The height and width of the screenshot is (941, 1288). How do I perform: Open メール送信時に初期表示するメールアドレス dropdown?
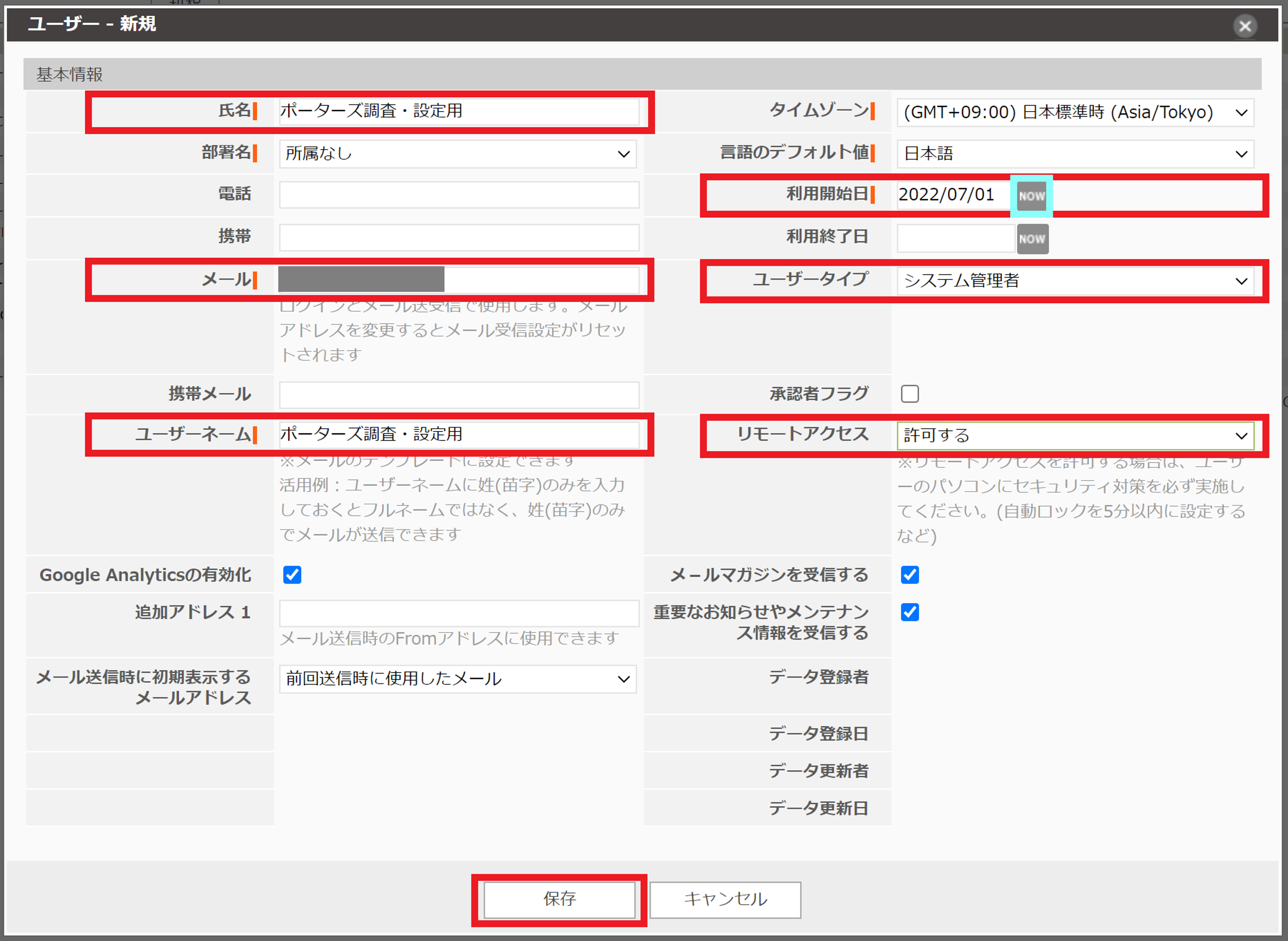point(458,679)
